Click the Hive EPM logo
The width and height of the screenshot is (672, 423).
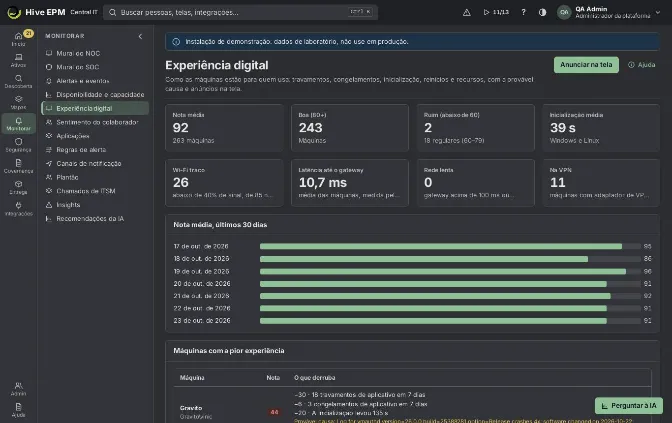tap(36, 12)
